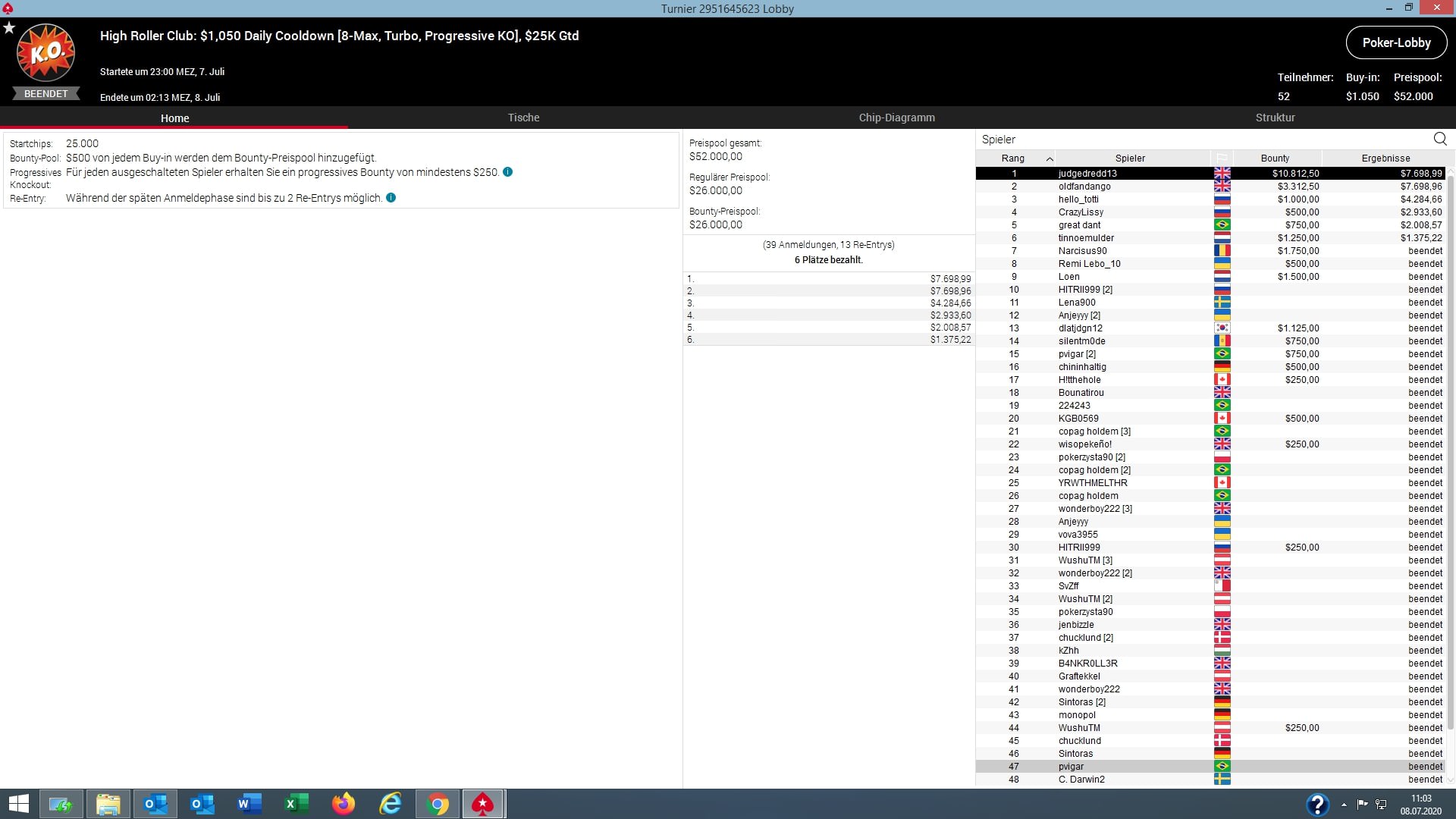Click the favorite star icon next to the K.O. logo

(9, 28)
